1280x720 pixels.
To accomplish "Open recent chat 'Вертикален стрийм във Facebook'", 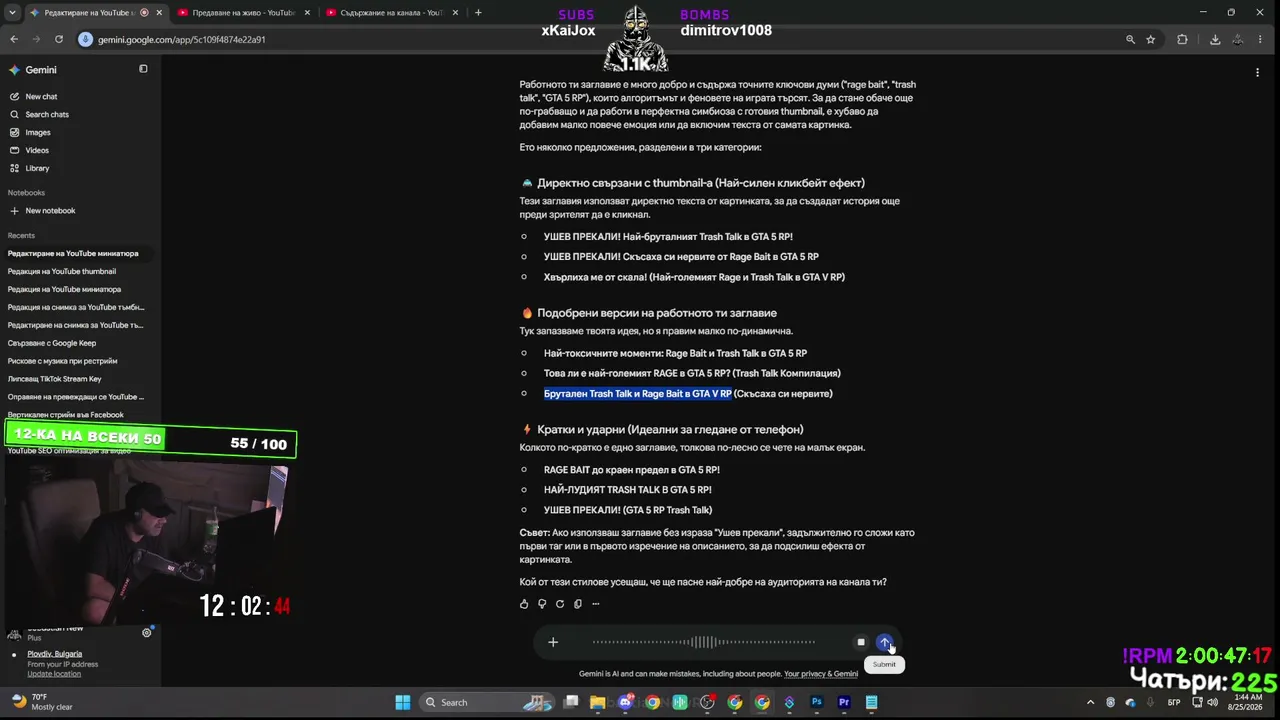I will coord(66,415).
